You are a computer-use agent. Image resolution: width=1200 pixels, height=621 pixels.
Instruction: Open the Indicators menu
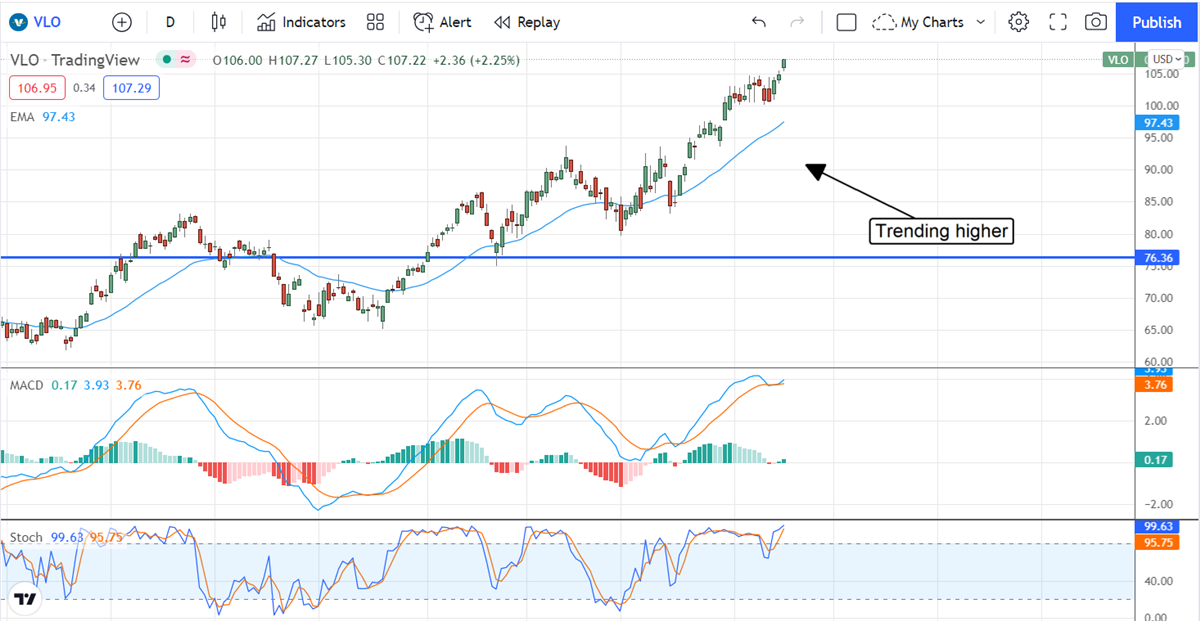(x=301, y=22)
